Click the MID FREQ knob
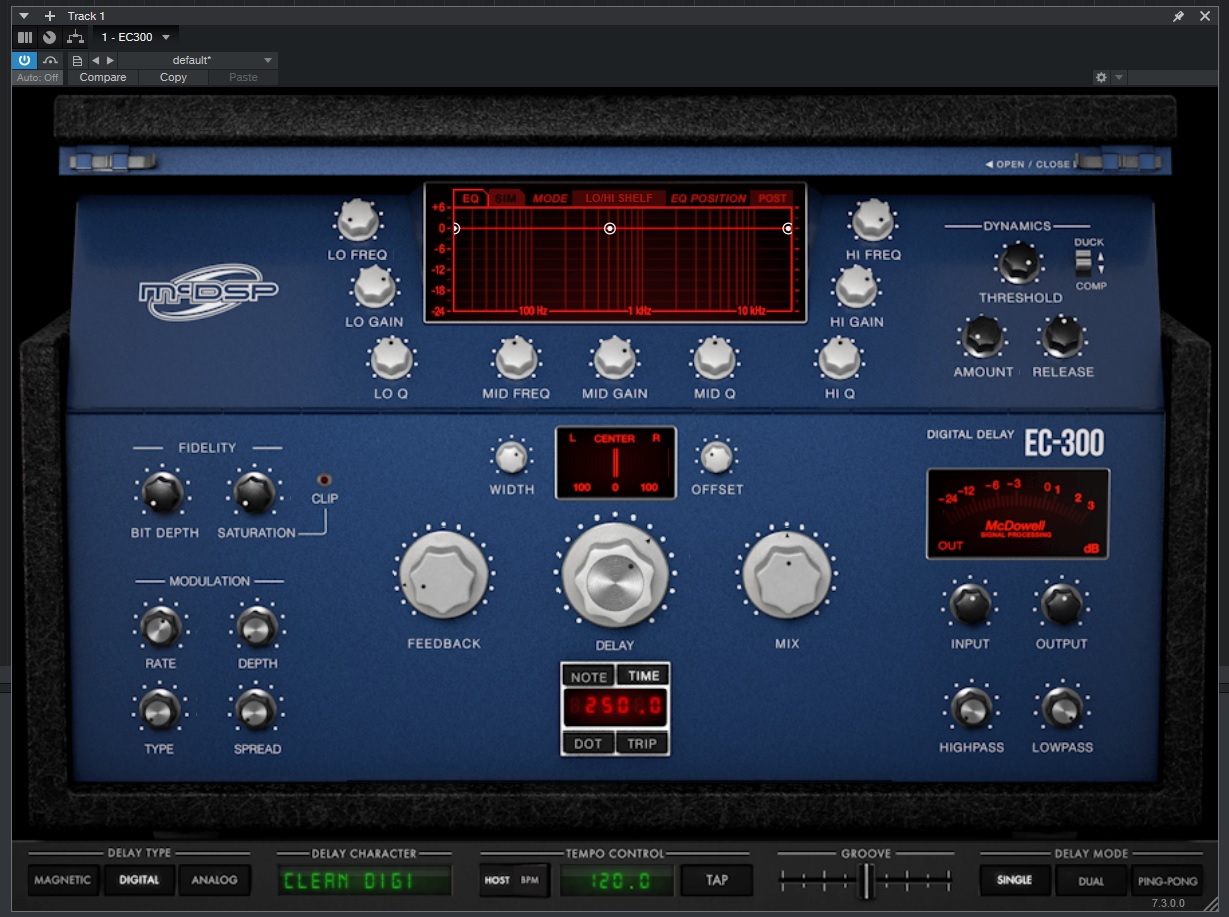The height and width of the screenshot is (917, 1229). [516, 358]
